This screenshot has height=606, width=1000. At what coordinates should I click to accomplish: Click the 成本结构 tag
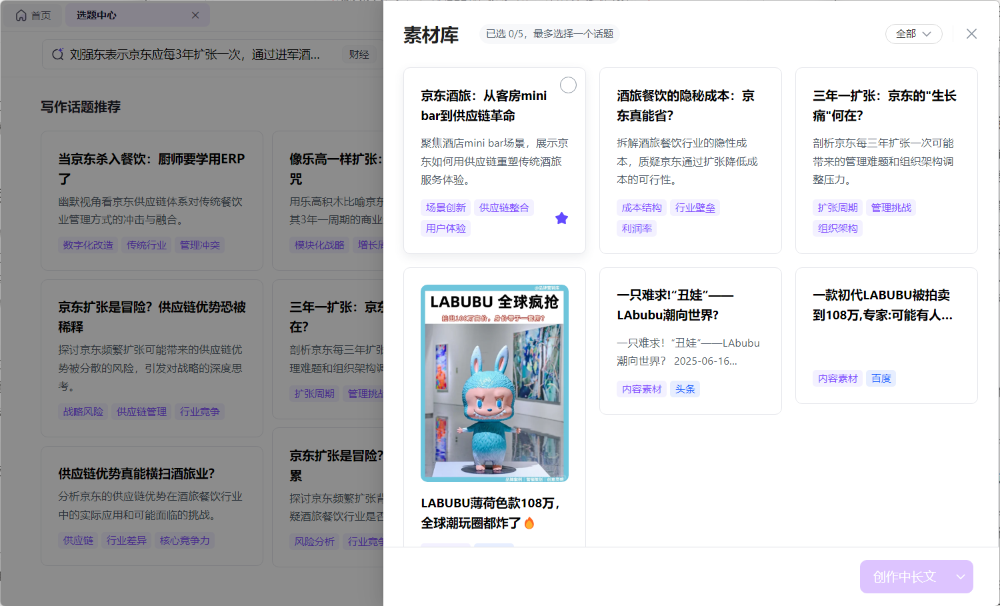641,207
